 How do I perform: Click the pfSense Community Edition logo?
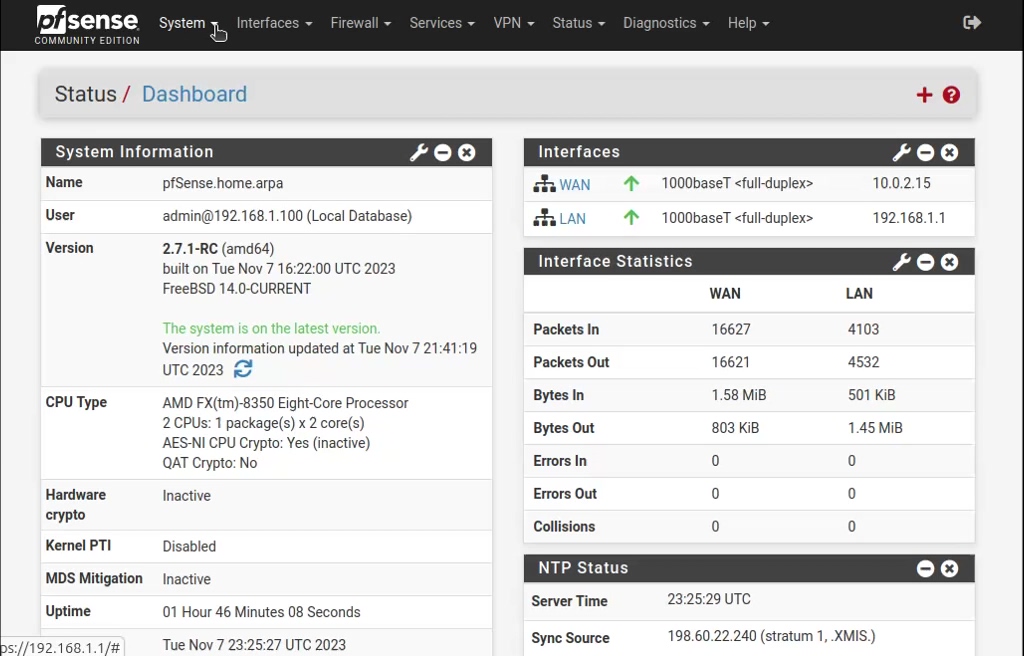(x=86, y=25)
